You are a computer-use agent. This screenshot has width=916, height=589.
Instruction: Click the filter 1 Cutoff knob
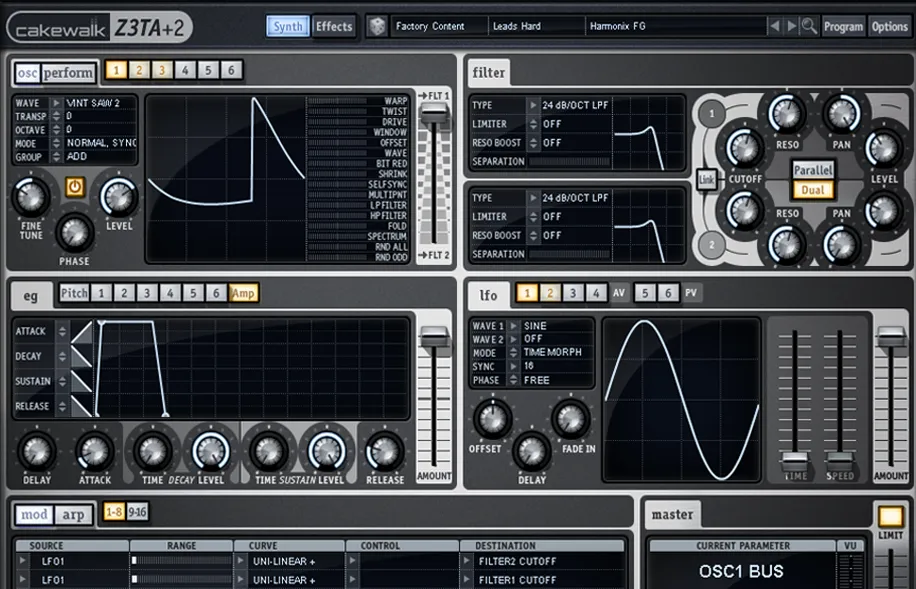click(745, 148)
